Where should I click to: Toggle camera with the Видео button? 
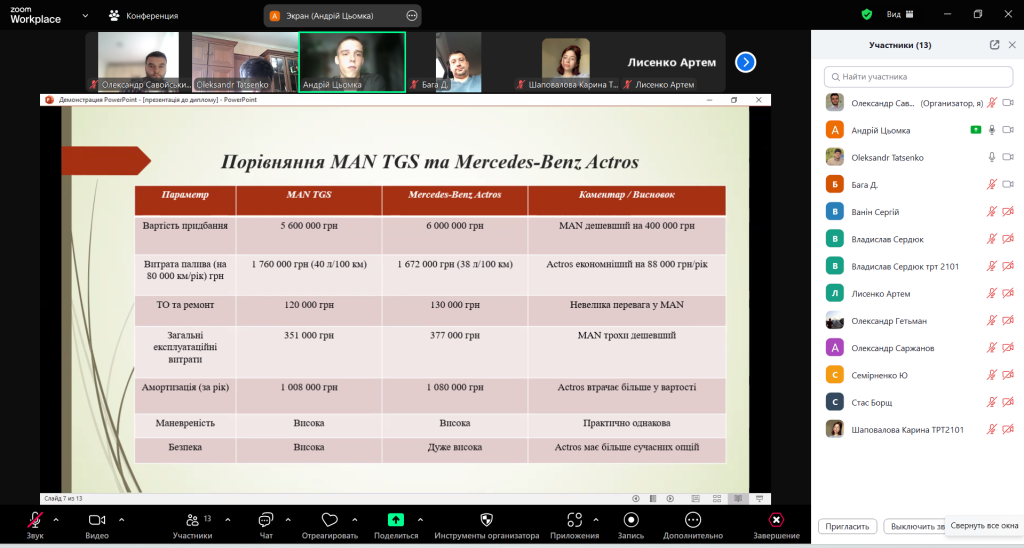(x=97, y=525)
